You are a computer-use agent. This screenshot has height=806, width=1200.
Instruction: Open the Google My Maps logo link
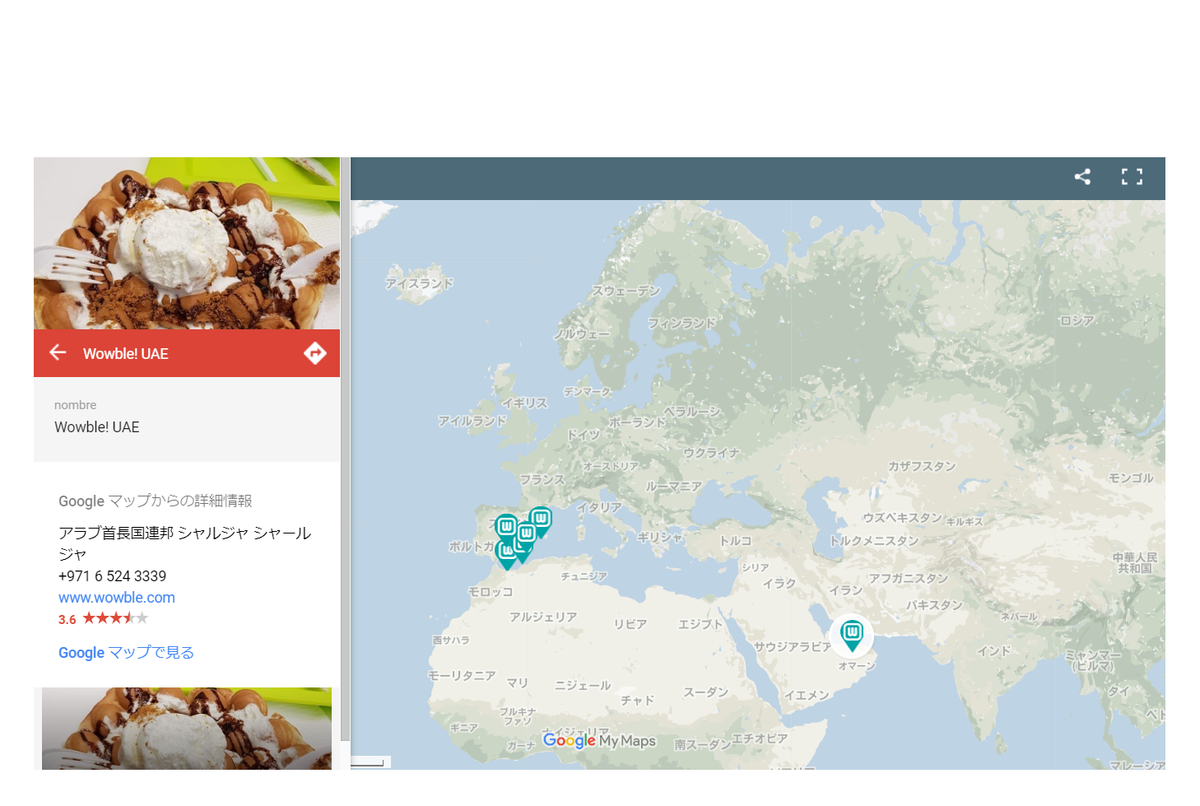pos(599,741)
